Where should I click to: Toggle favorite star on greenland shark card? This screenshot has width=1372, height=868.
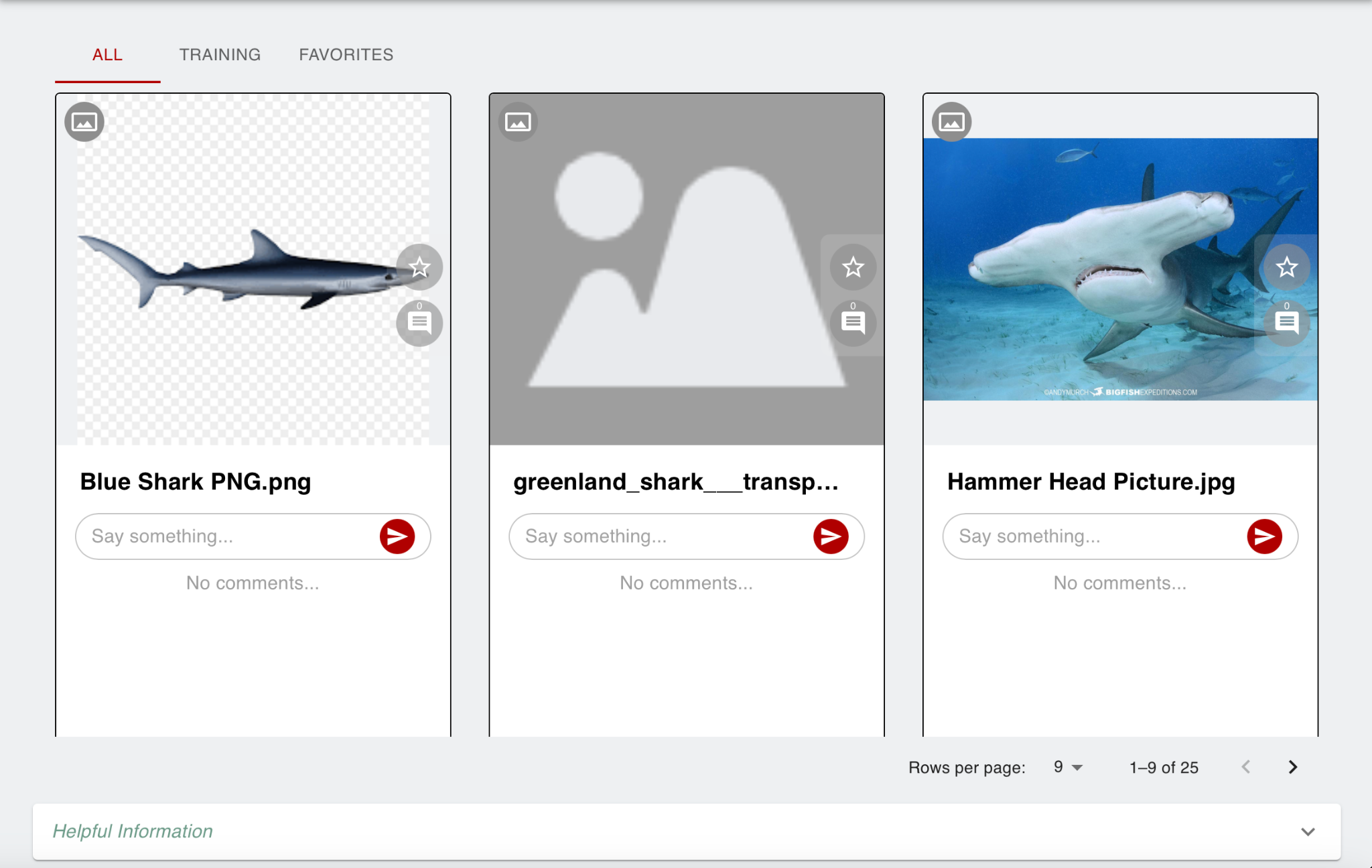(853, 267)
